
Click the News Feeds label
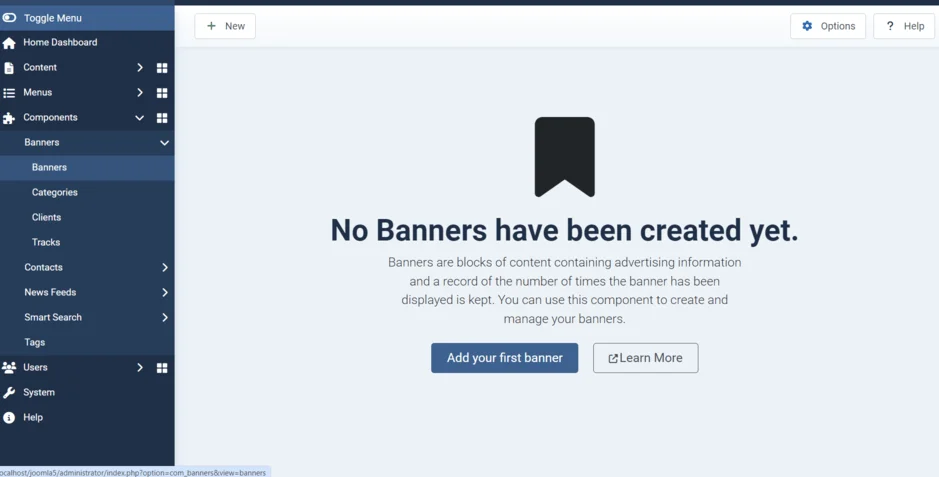50,293
